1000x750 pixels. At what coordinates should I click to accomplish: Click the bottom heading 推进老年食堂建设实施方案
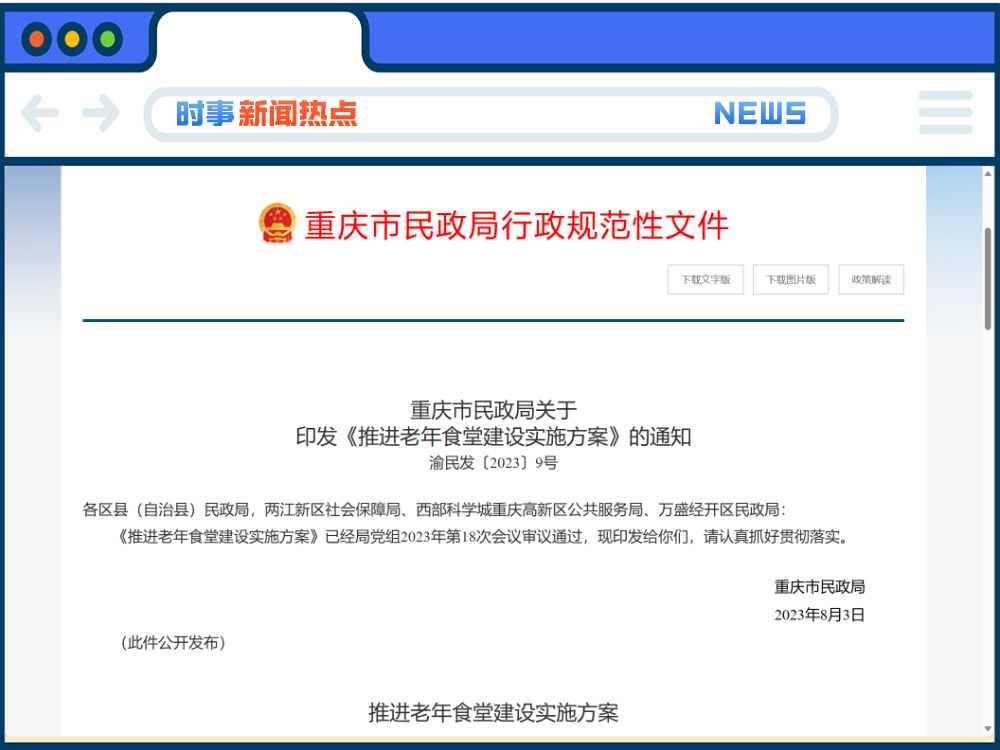494,712
